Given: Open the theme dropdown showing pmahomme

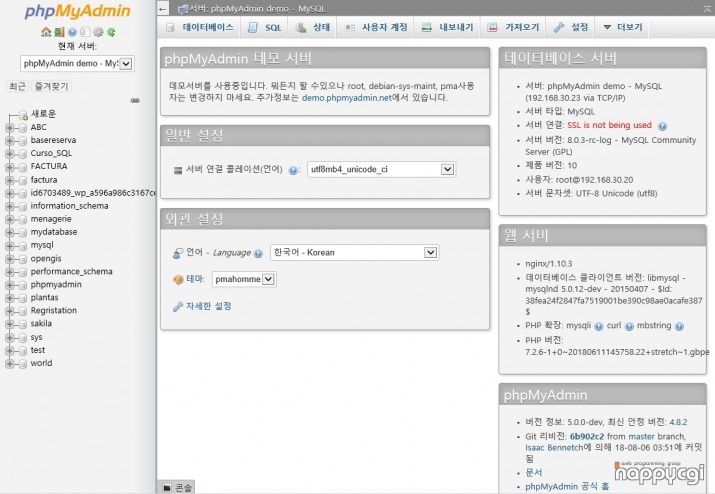Looking at the screenshot, I should (244, 279).
